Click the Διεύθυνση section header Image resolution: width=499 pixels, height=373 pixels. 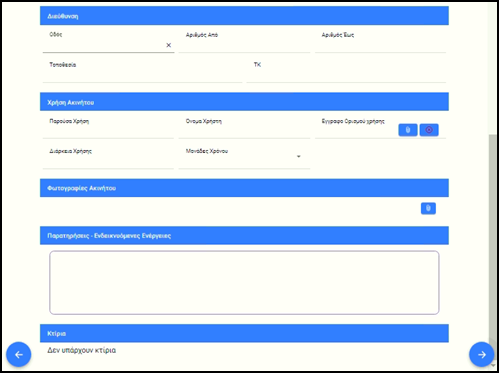tap(244, 16)
